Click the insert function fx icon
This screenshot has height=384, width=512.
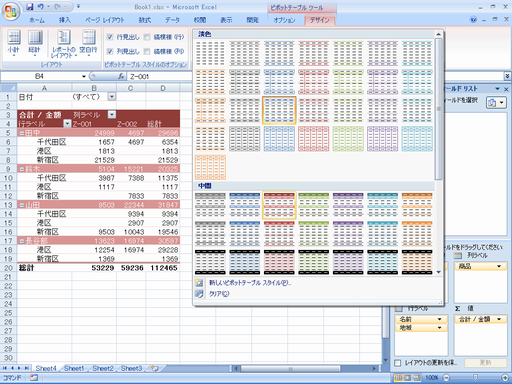[121, 76]
